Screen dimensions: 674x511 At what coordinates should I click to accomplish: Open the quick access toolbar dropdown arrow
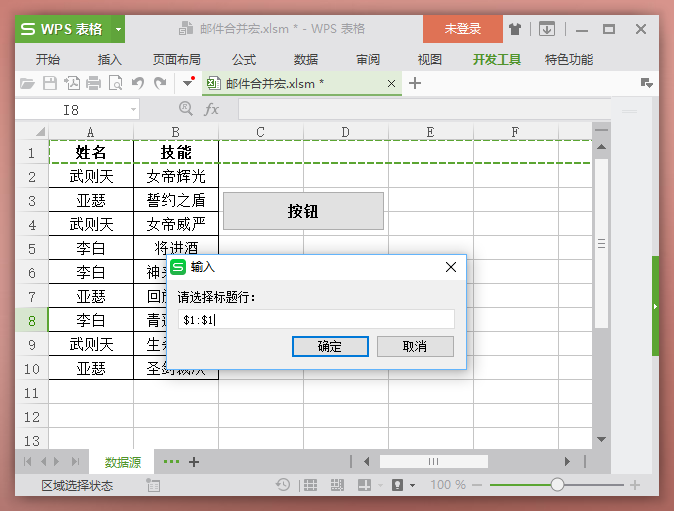(187, 83)
